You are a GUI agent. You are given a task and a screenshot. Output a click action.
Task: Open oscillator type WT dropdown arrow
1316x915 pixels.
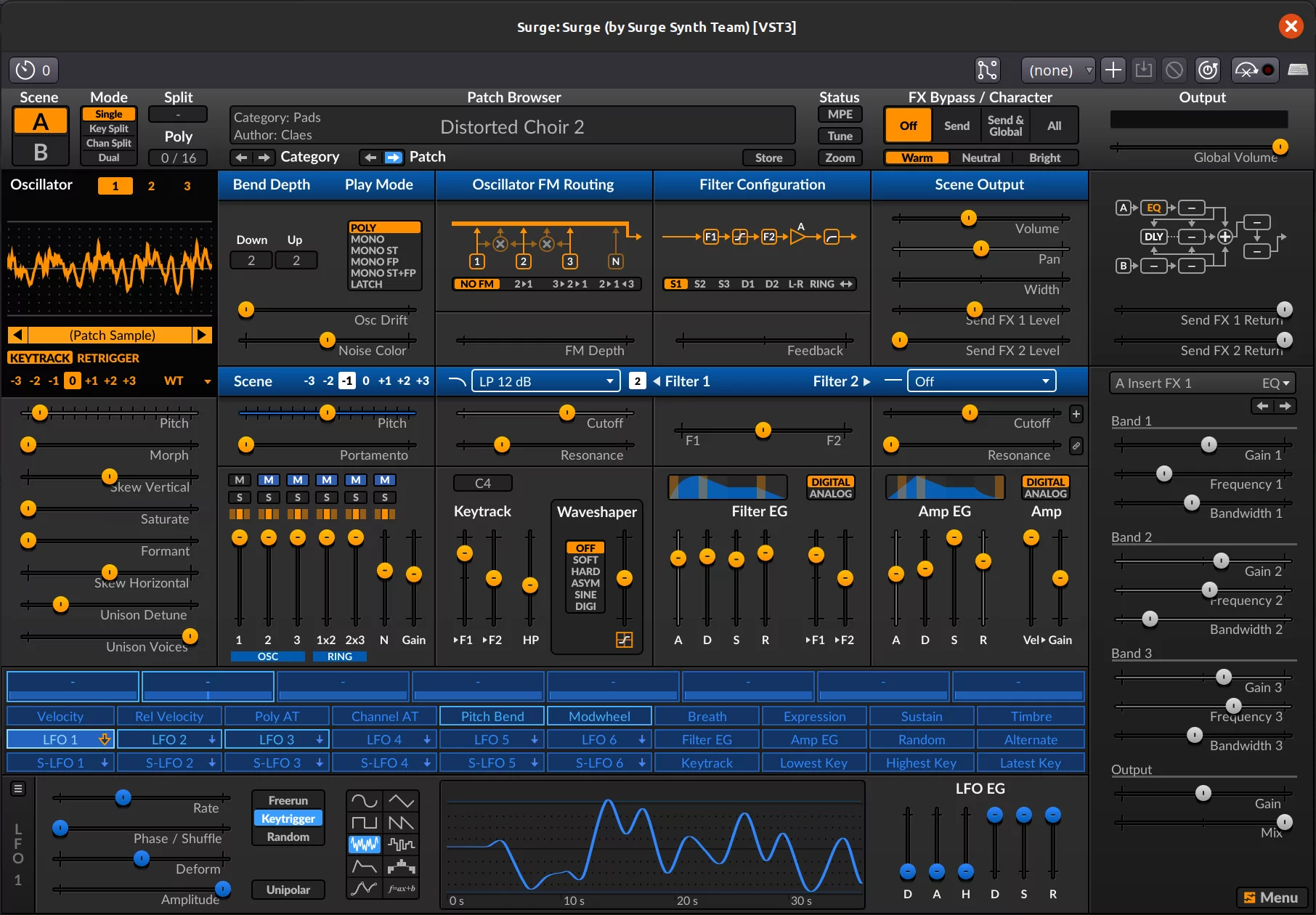208,381
